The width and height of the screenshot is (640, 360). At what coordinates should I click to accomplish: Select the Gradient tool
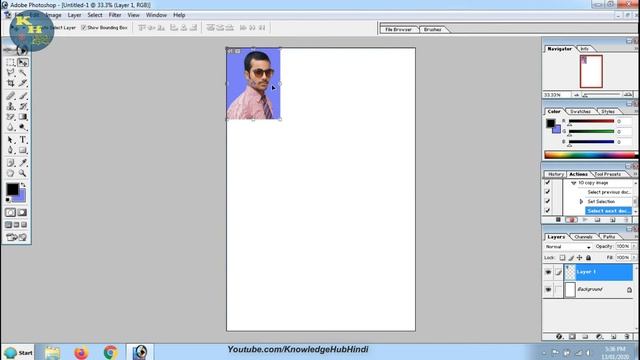tap(22, 117)
